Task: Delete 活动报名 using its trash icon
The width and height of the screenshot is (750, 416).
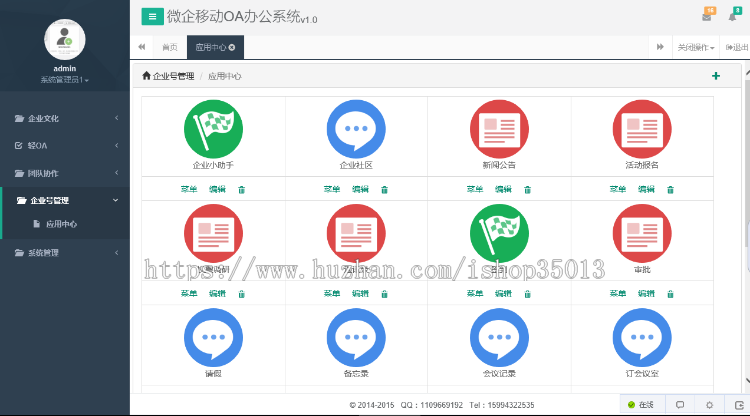Action: click(x=670, y=190)
